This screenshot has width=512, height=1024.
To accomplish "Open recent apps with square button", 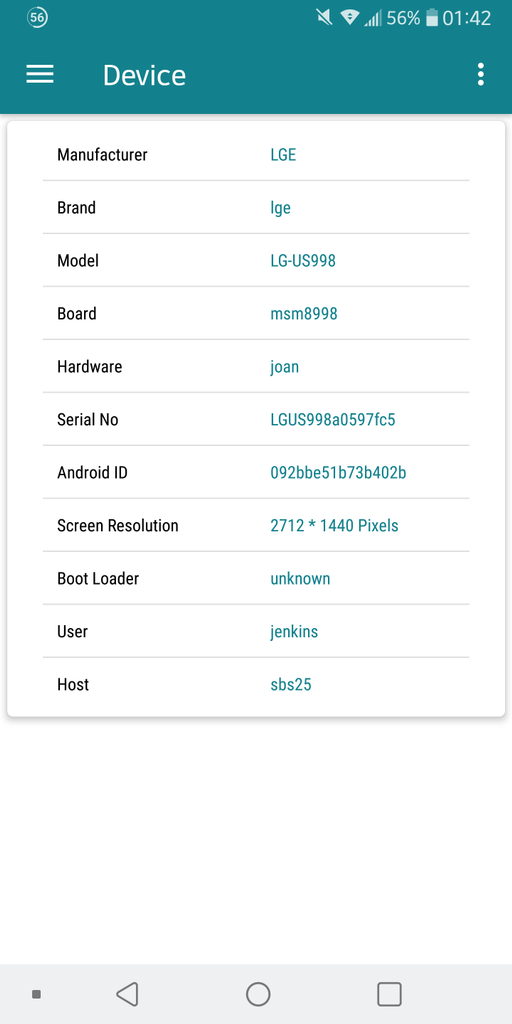I will [389, 994].
